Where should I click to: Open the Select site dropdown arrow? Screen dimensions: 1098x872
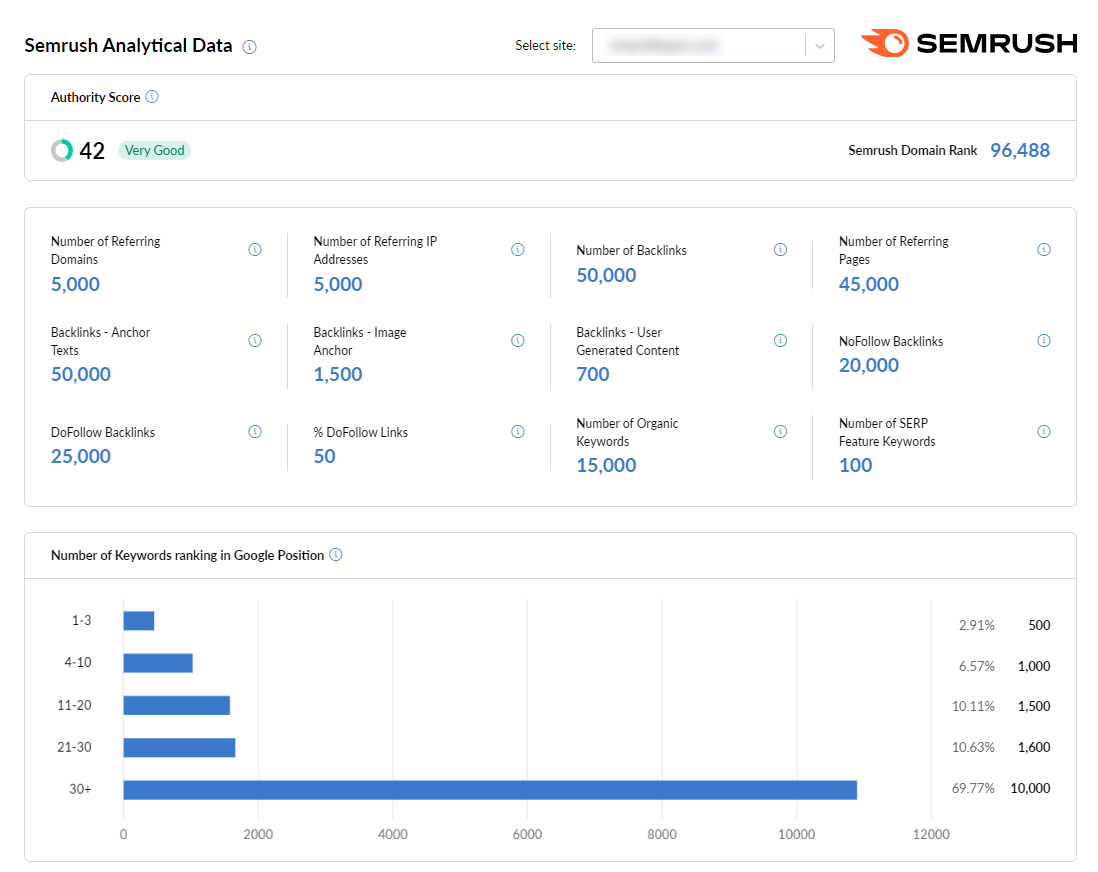coord(820,45)
